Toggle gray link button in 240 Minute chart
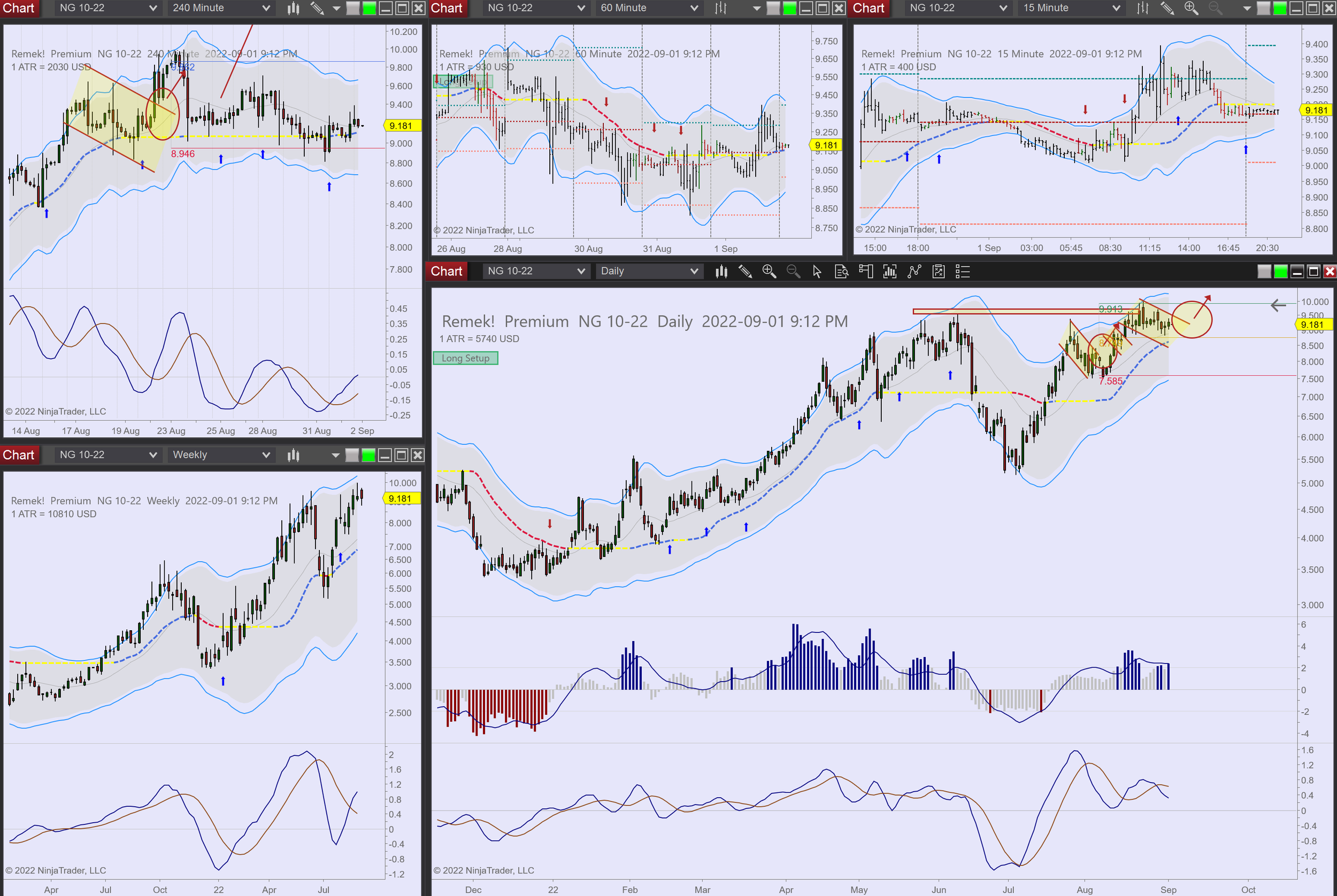1337x896 pixels. 352,8
